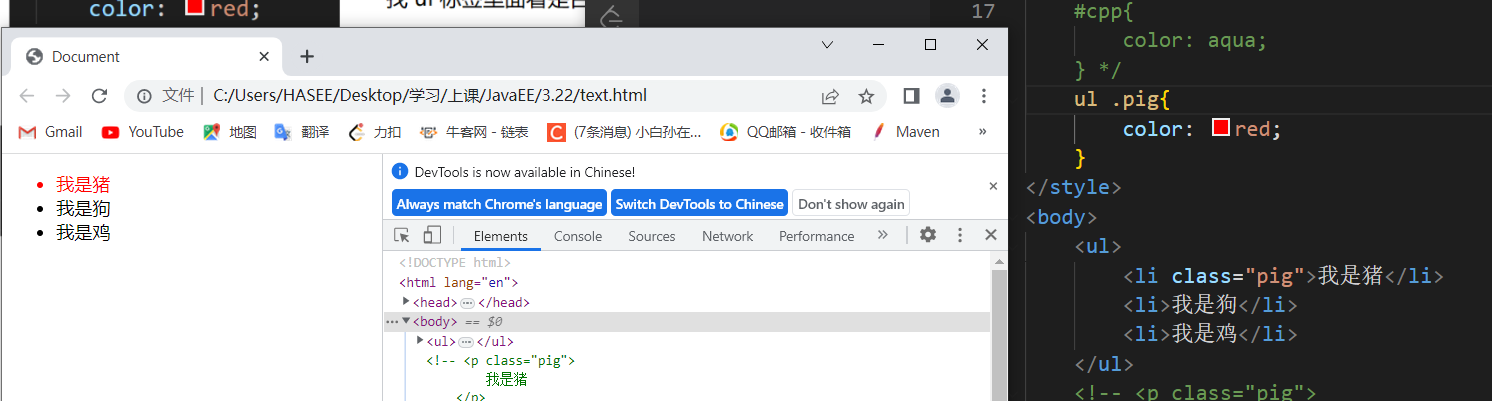Image resolution: width=1492 pixels, height=401 pixels.
Task: Expand the ul element node
Action: point(421,341)
